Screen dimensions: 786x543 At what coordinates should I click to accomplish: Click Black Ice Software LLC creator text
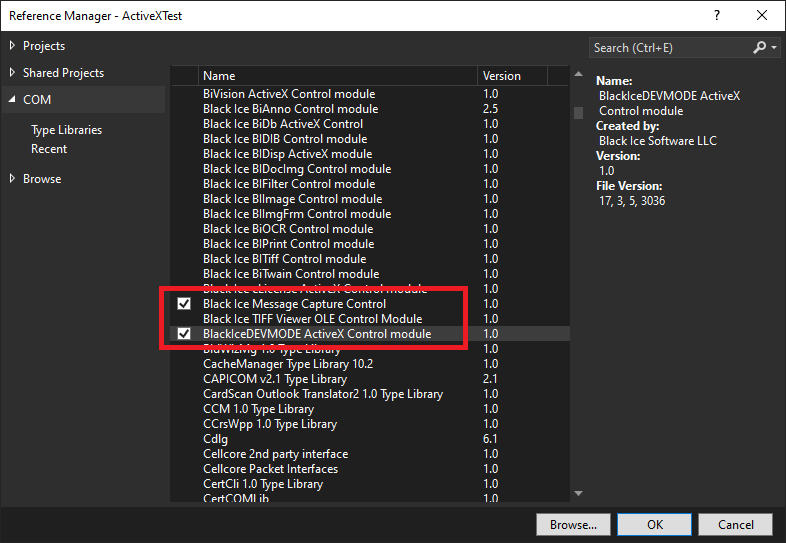(x=658, y=141)
